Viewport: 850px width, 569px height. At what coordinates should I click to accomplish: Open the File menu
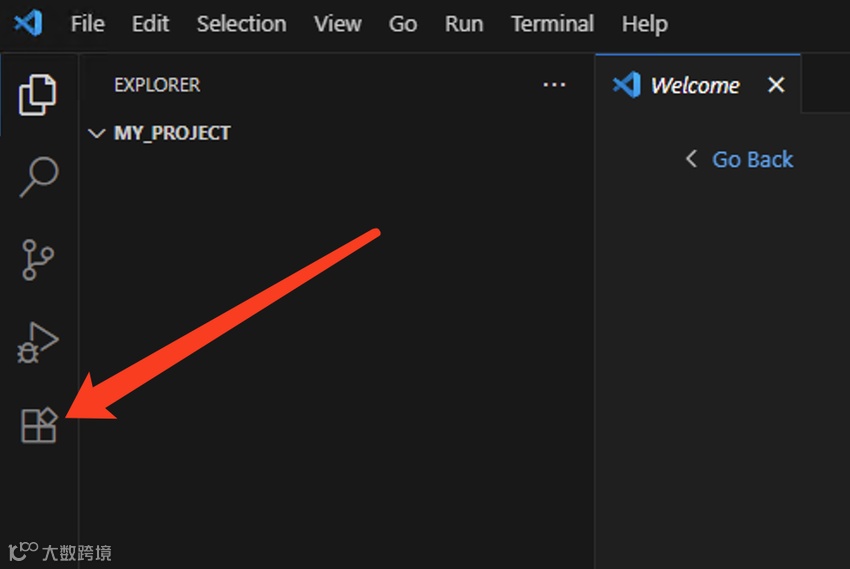click(x=88, y=24)
